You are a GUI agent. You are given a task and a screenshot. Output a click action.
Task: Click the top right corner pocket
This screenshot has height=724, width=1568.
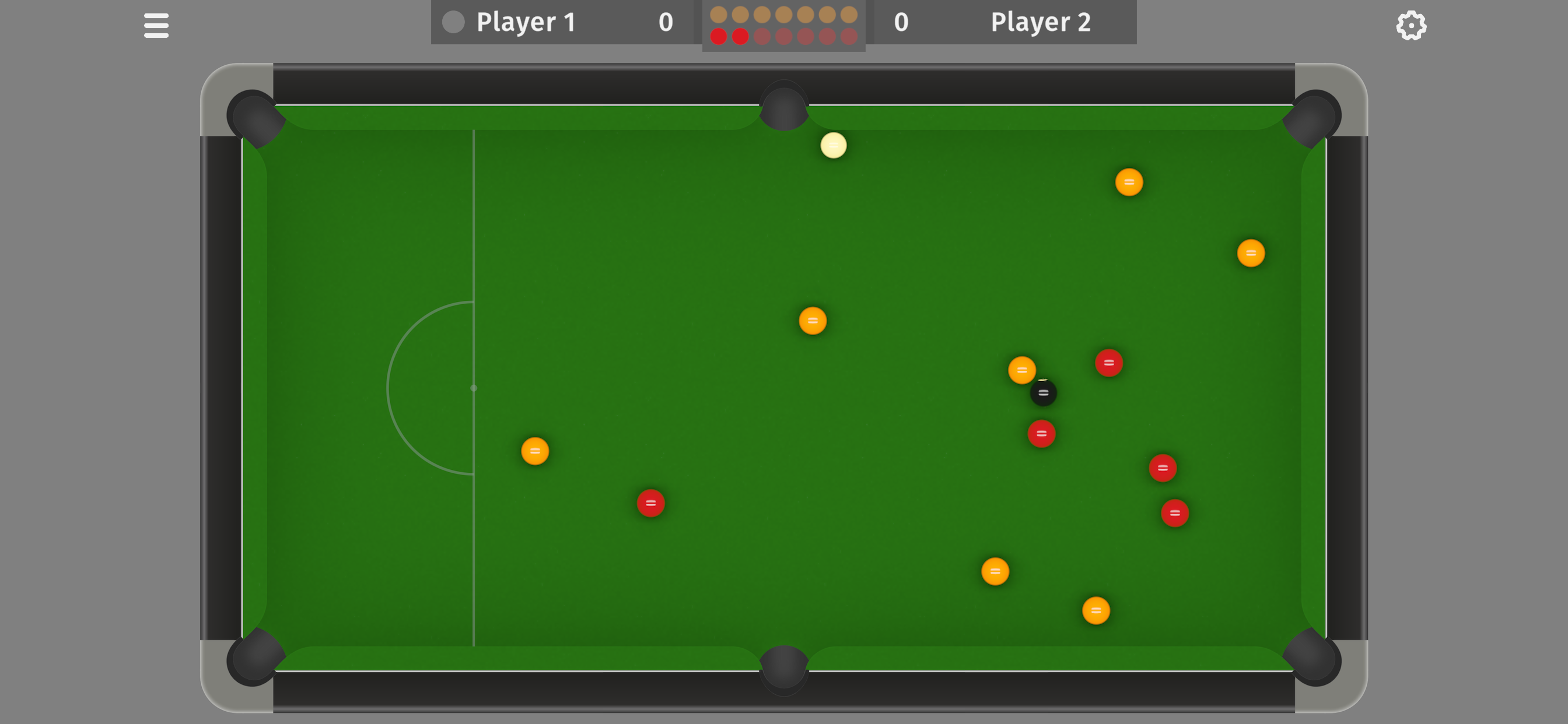coord(1314,117)
